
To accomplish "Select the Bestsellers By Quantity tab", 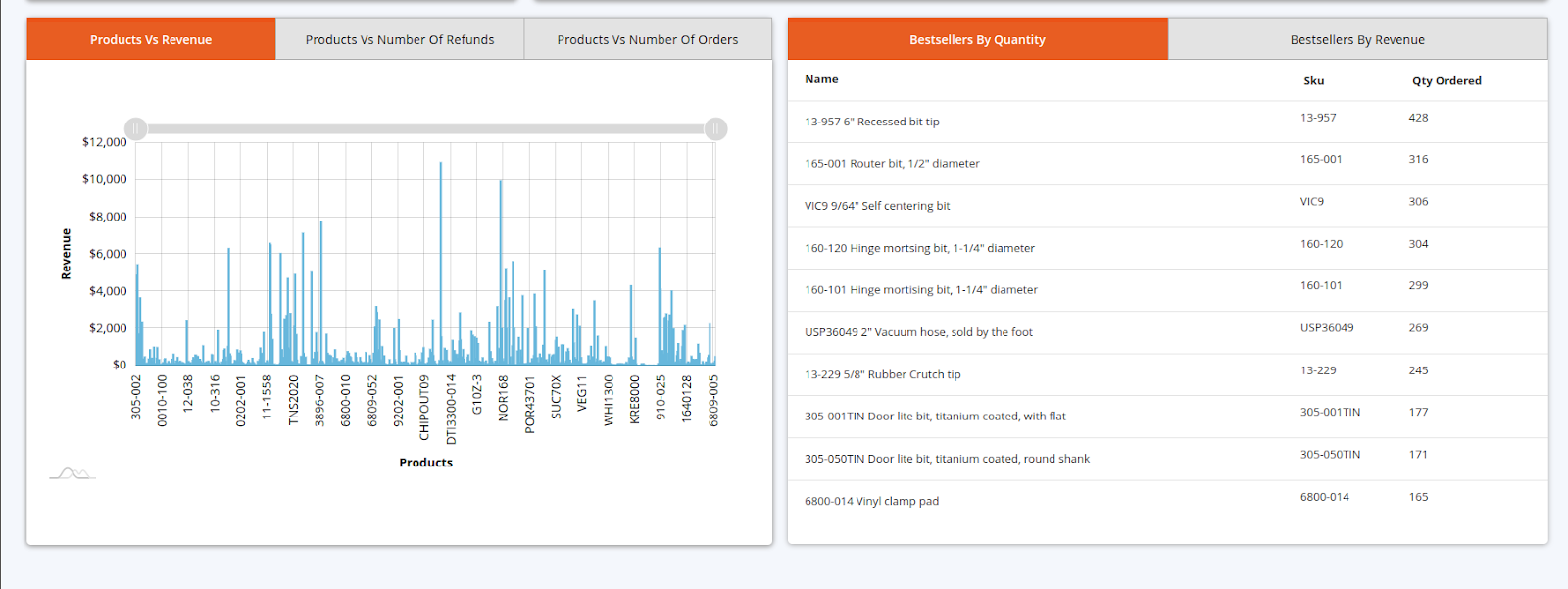I will (977, 40).
